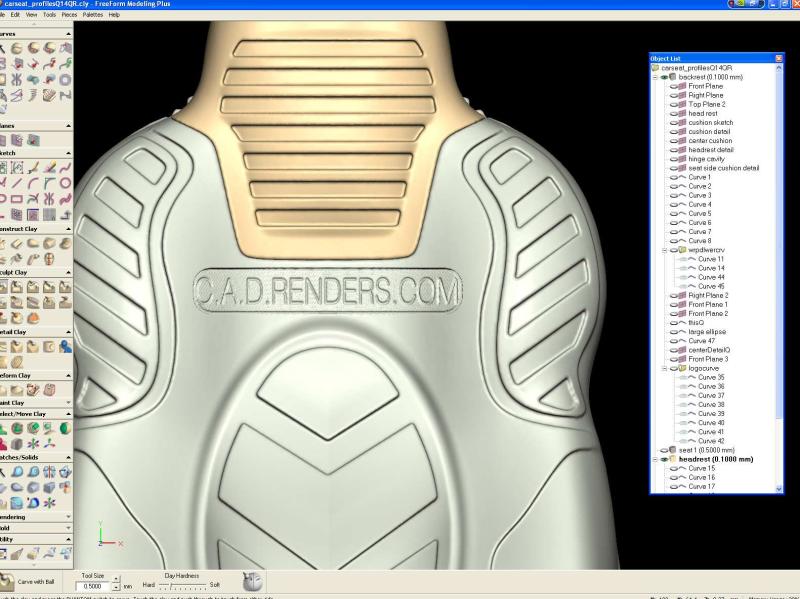The image size is (800, 599).
Task: Collapse the Construct Clay palette section
Action: [x=68, y=229]
